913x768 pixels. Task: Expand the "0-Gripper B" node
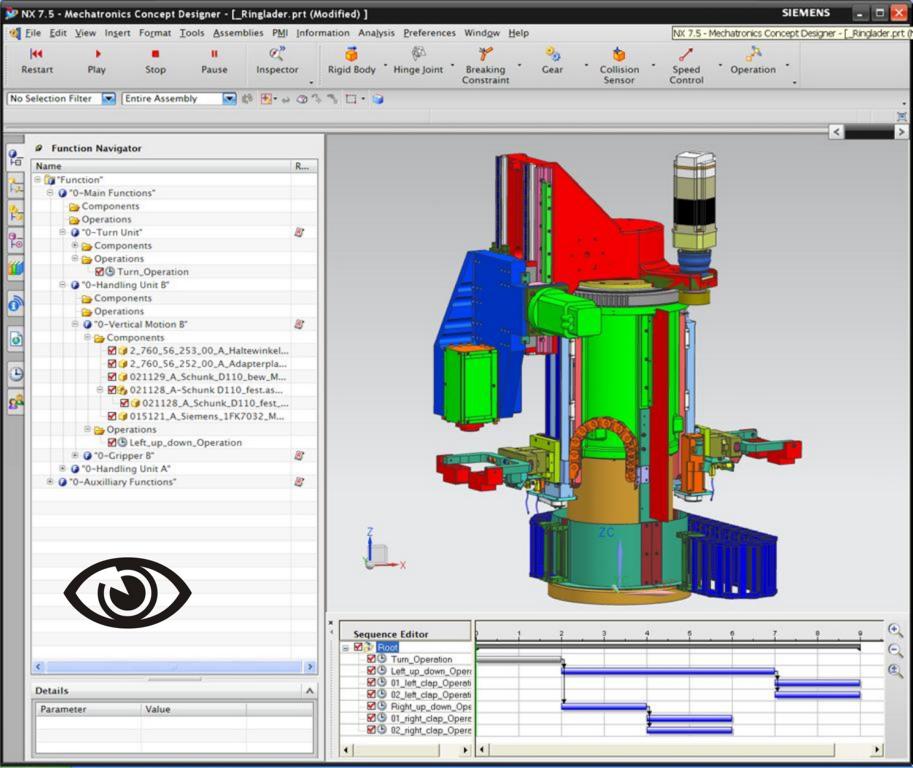coord(75,455)
